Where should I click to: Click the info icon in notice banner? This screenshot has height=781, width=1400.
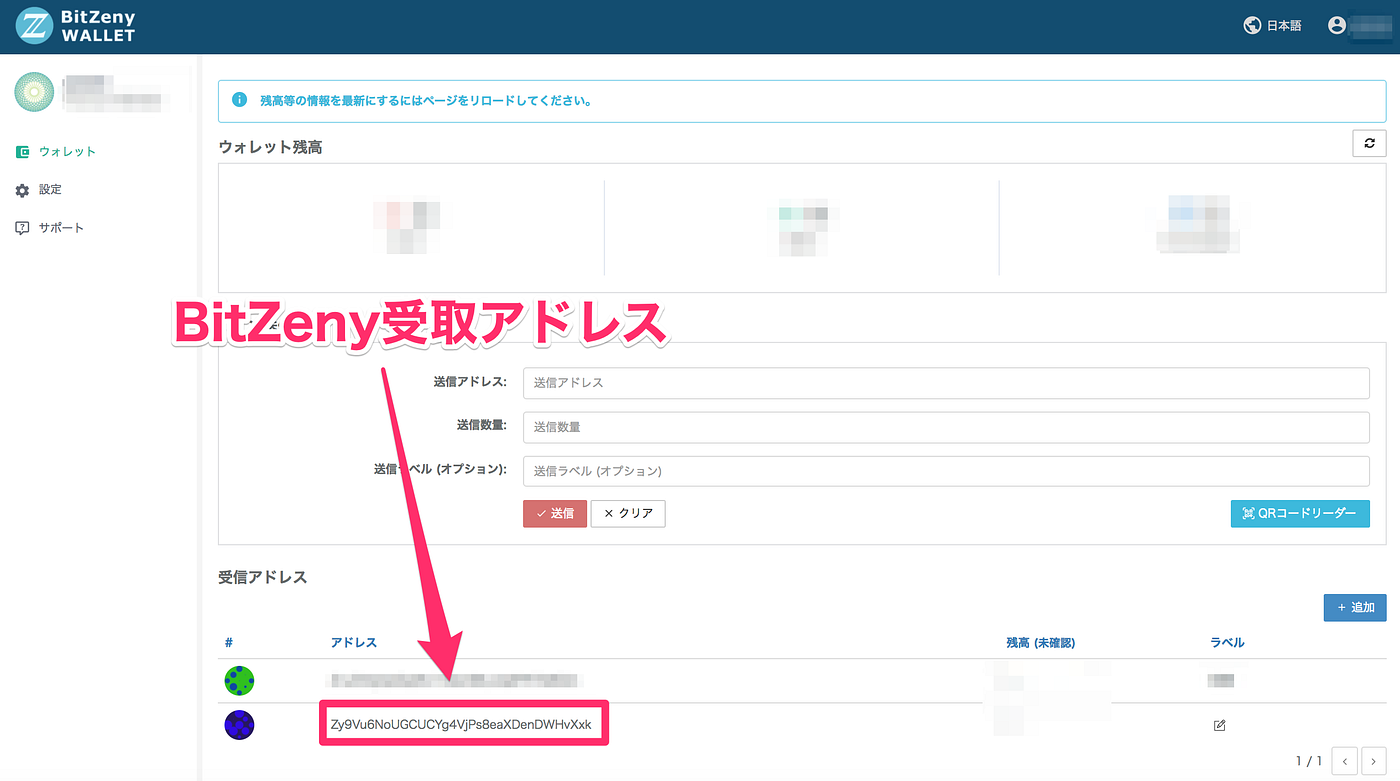239,100
